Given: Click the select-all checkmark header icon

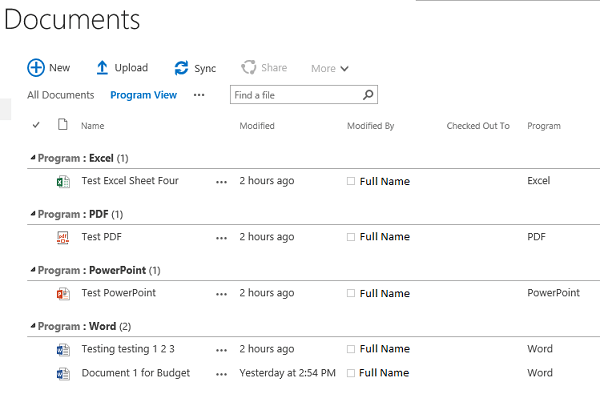Looking at the screenshot, I should (x=36, y=125).
